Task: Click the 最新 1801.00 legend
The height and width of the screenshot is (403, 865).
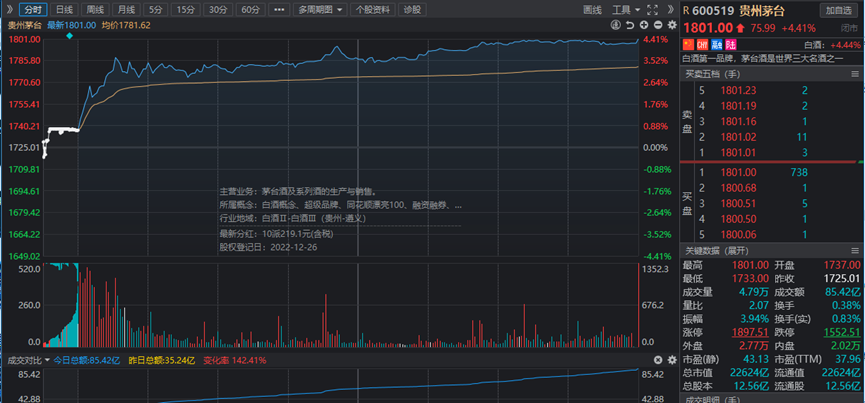Action: (72, 25)
